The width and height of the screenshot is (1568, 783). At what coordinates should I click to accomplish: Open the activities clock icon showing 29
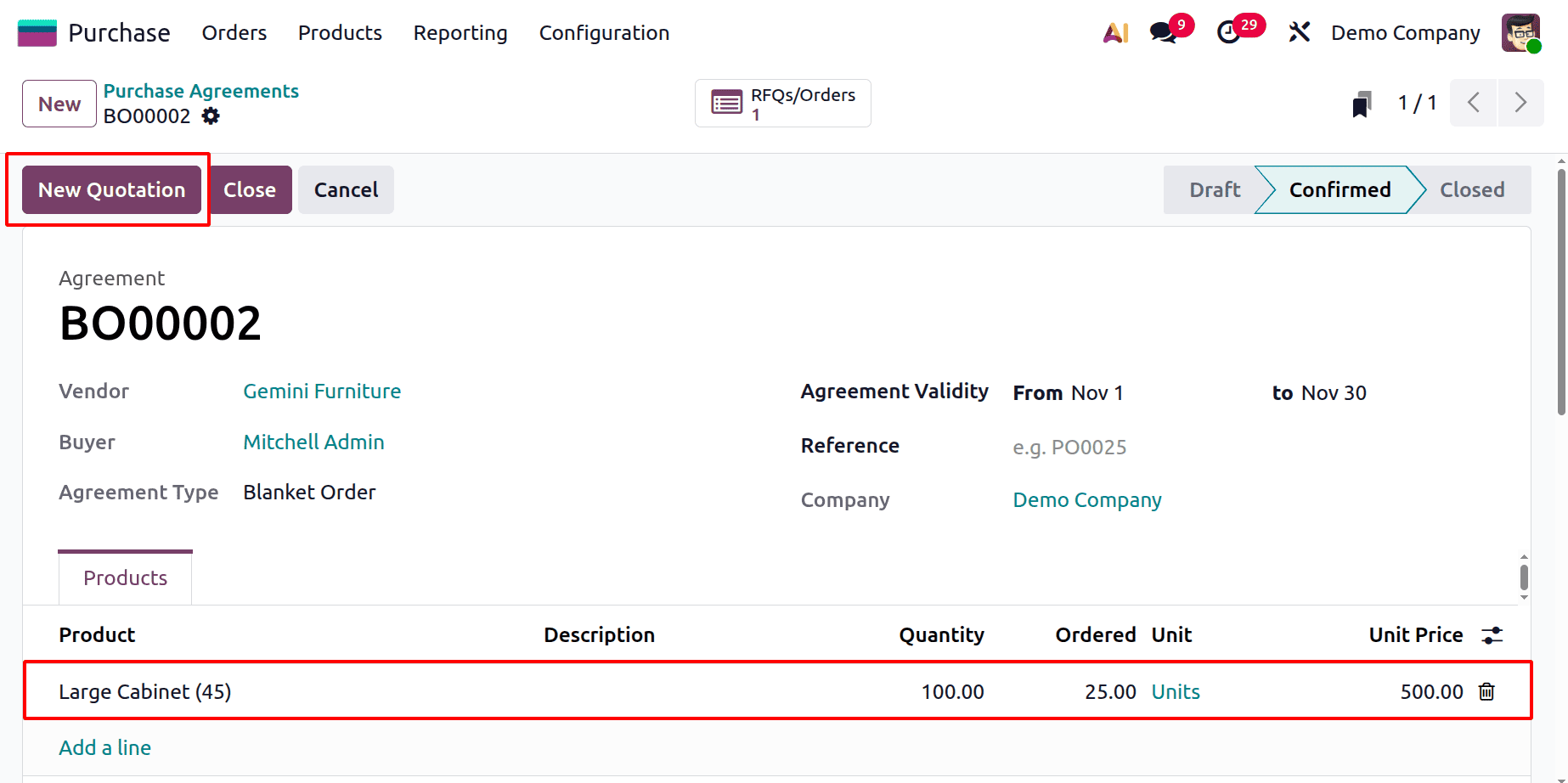(x=1231, y=32)
